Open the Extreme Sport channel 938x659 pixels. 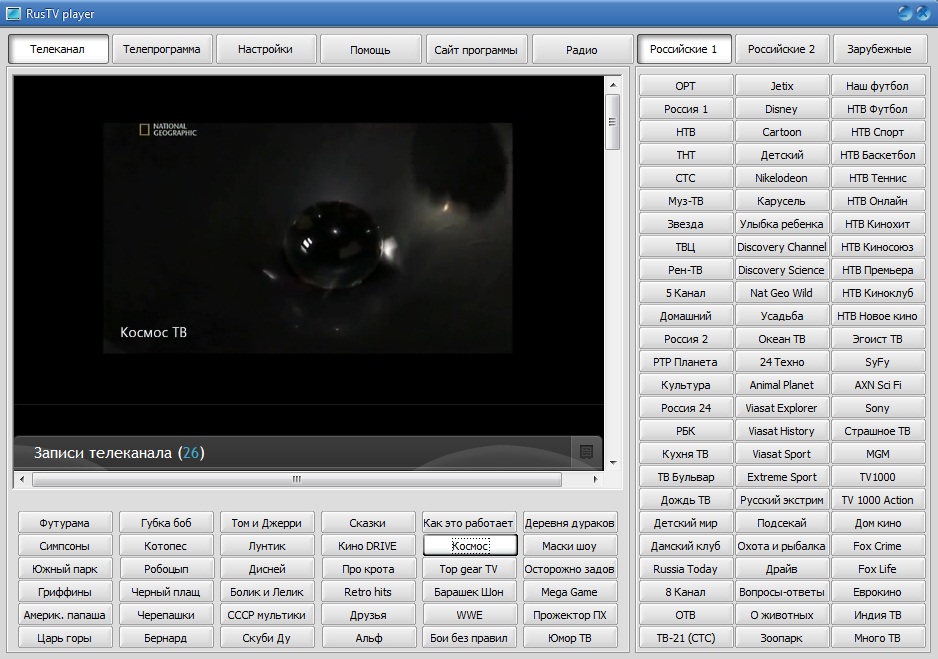pos(782,477)
